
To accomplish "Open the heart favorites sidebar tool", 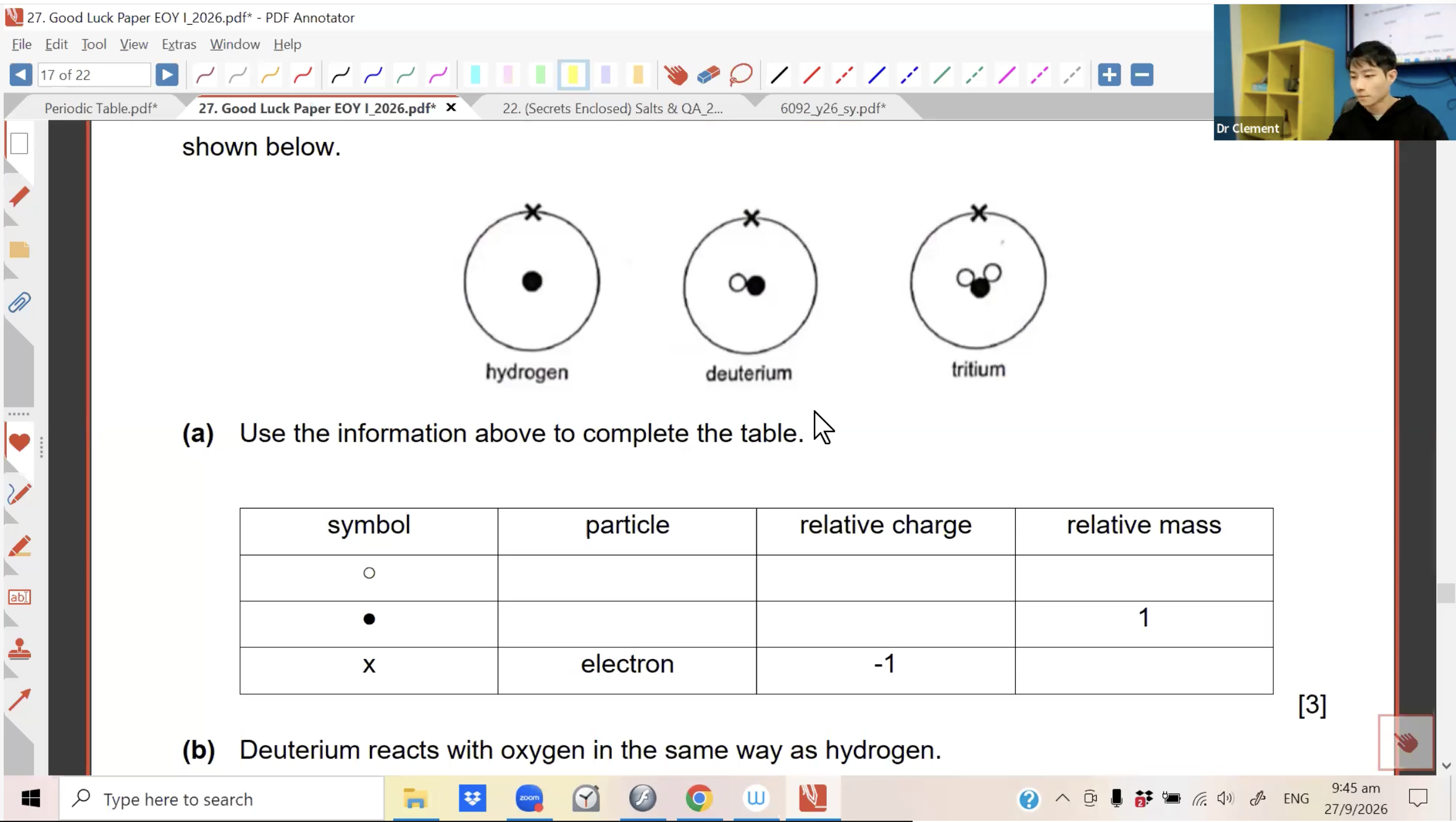I will [19, 442].
